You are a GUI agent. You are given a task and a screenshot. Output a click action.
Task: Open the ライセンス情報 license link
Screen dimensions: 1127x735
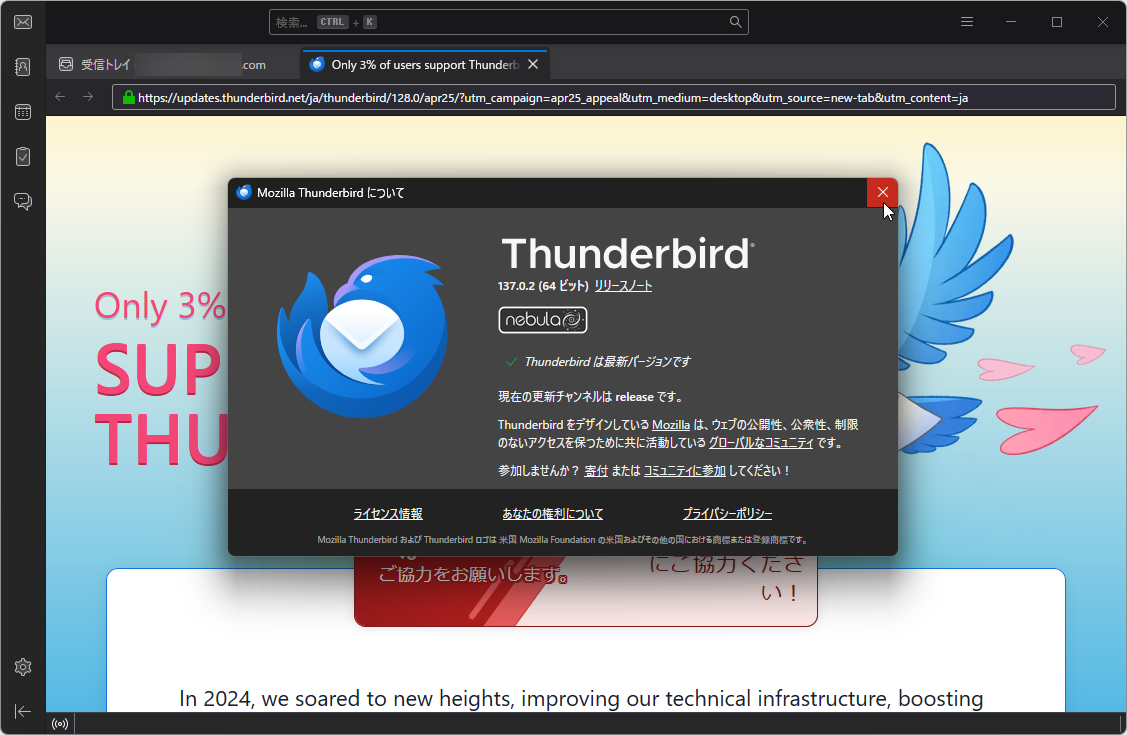[x=387, y=513]
